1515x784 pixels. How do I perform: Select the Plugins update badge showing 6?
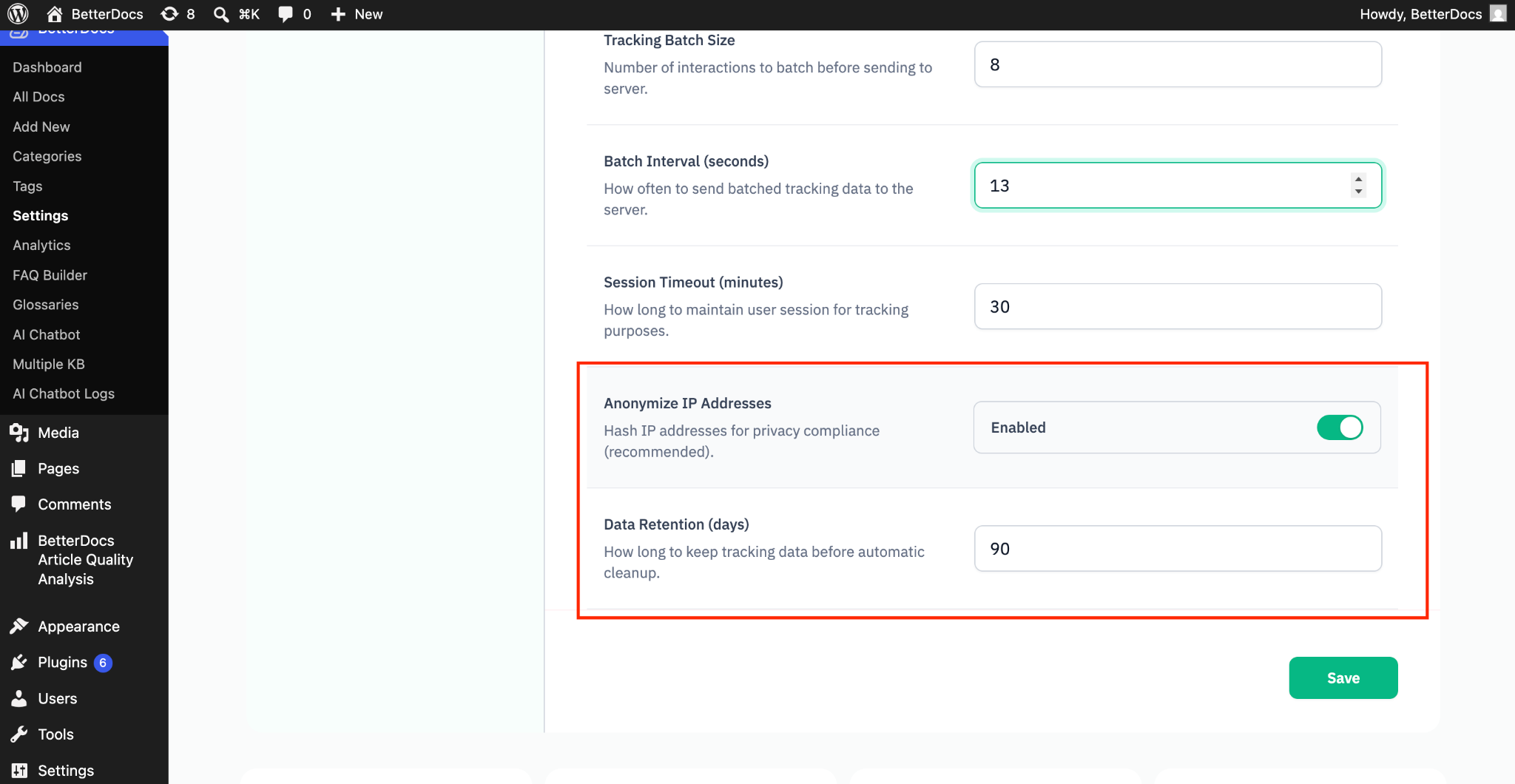(x=103, y=663)
